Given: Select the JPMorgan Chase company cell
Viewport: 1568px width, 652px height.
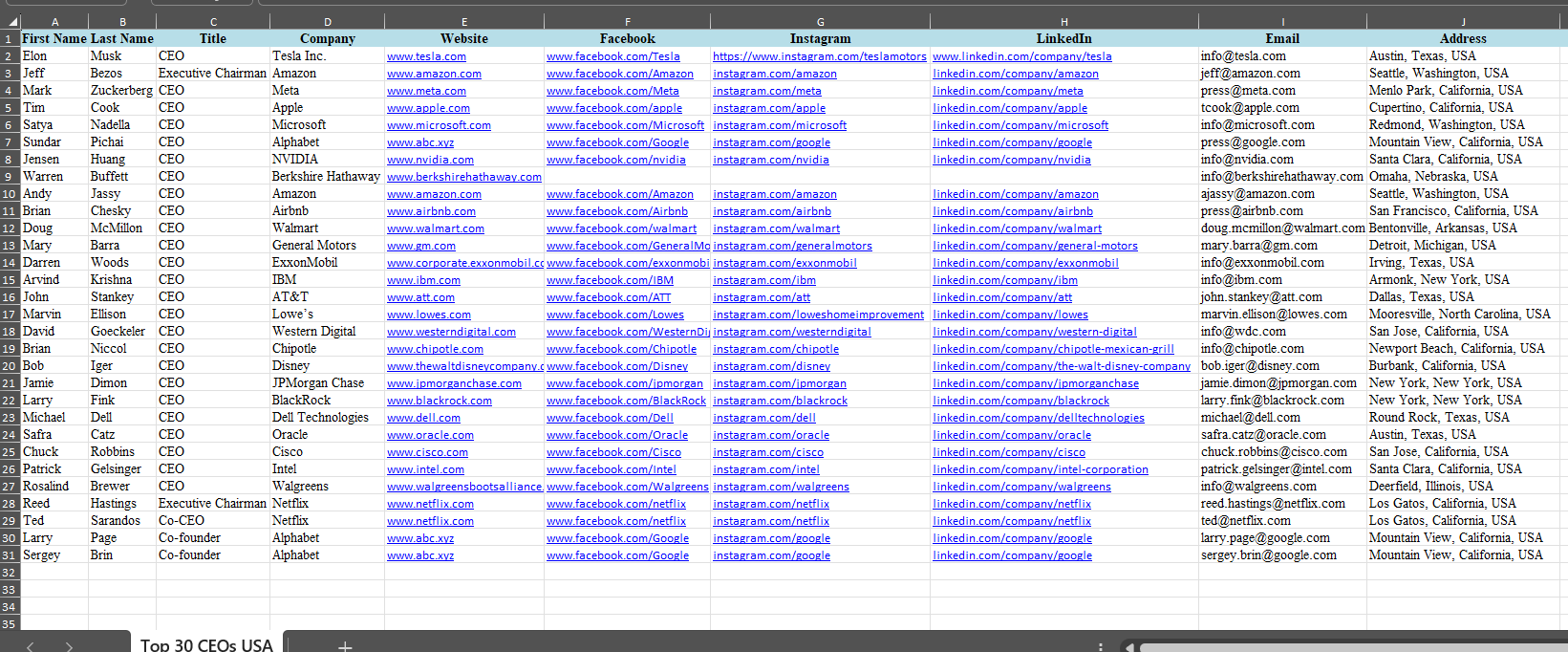Looking at the screenshot, I should (328, 382).
